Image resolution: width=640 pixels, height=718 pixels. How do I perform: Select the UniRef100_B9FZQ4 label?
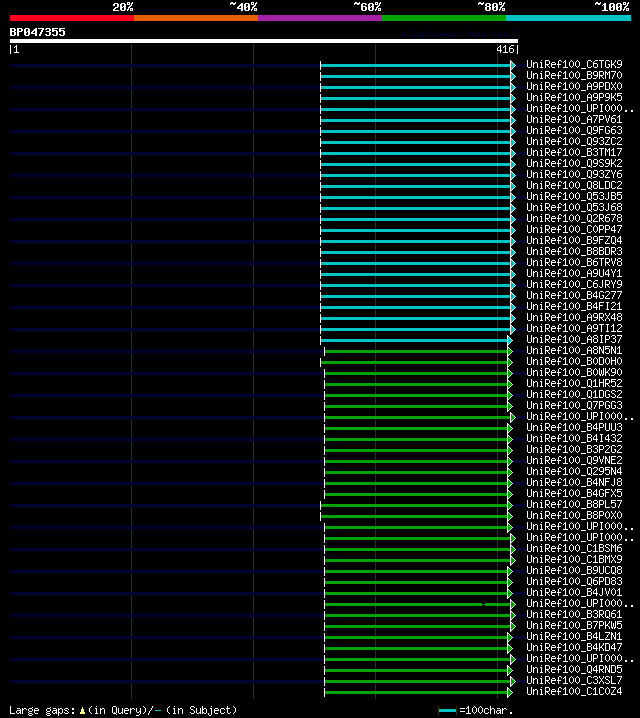tap(574, 240)
